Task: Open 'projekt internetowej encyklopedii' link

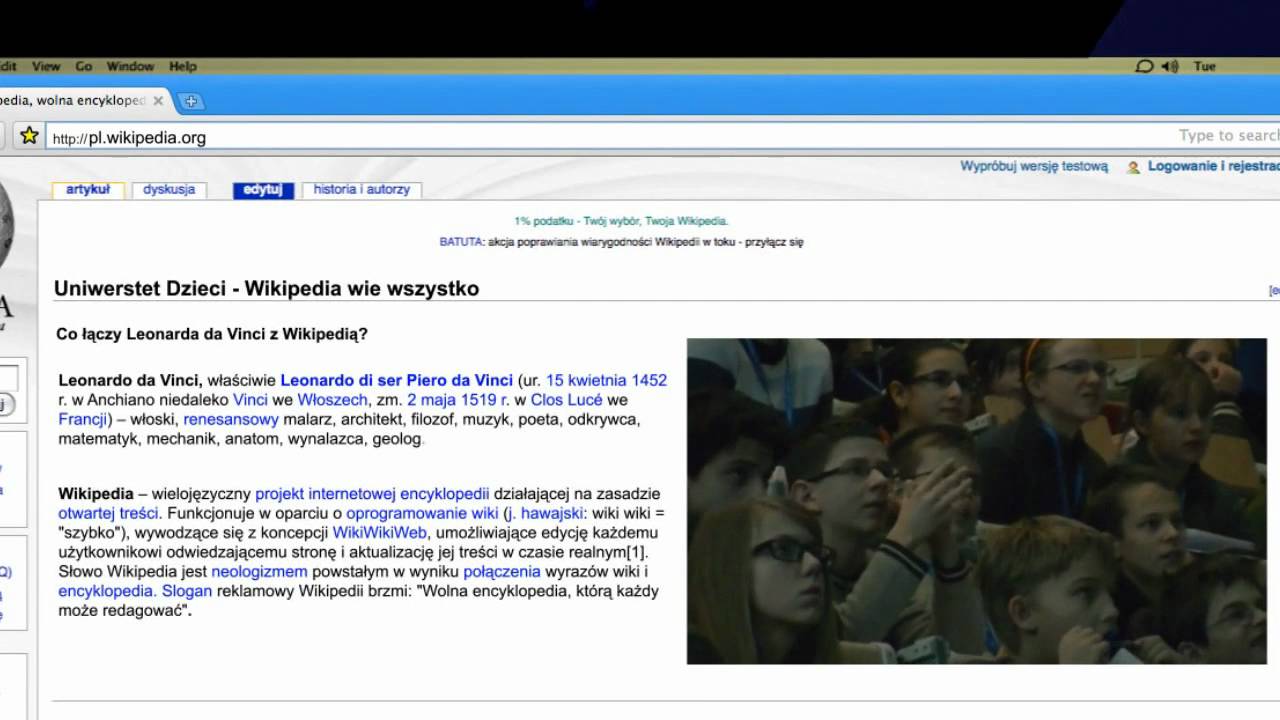Action: tap(372, 494)
